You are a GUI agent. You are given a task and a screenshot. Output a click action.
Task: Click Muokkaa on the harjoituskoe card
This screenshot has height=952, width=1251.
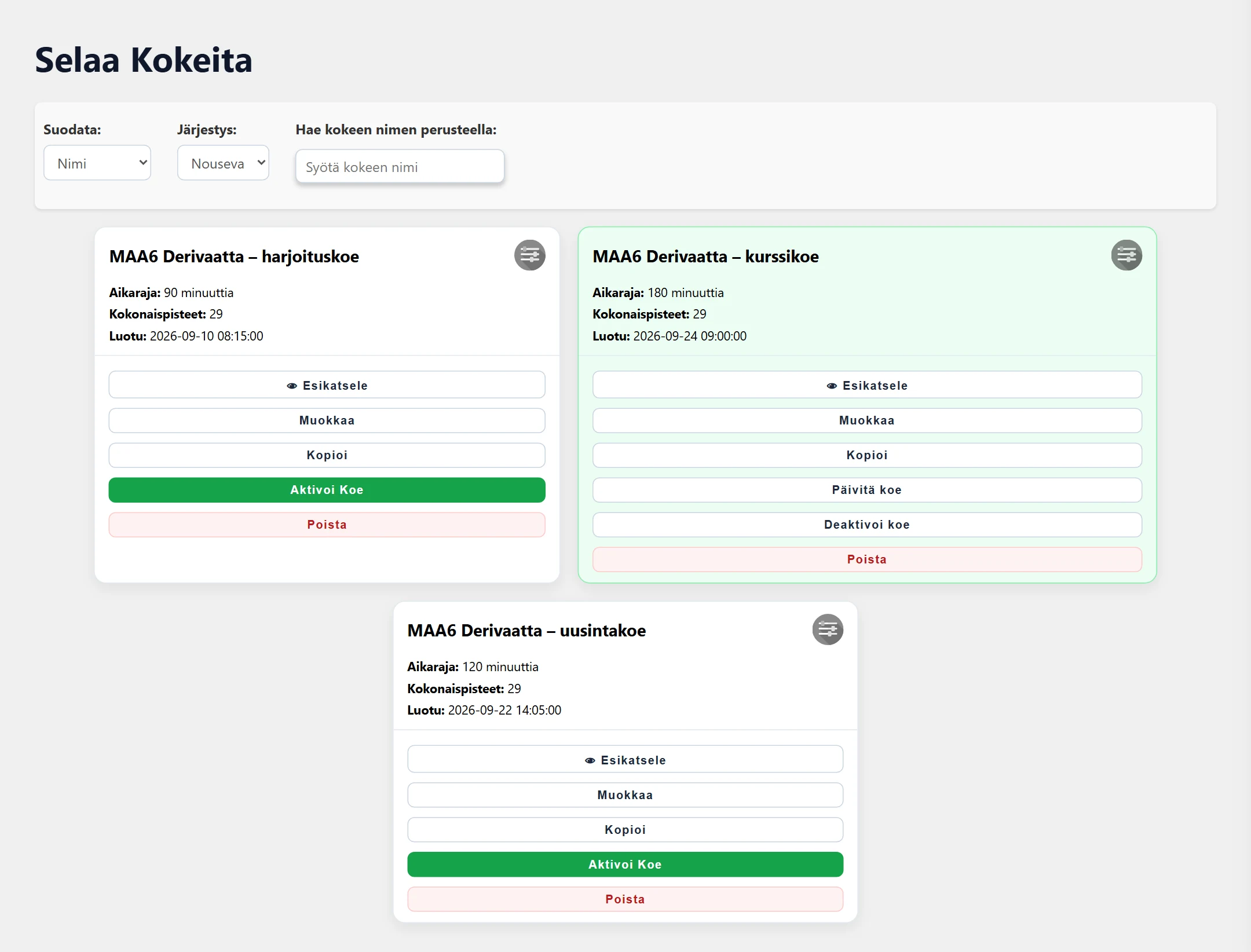click(x=327, y=420)
